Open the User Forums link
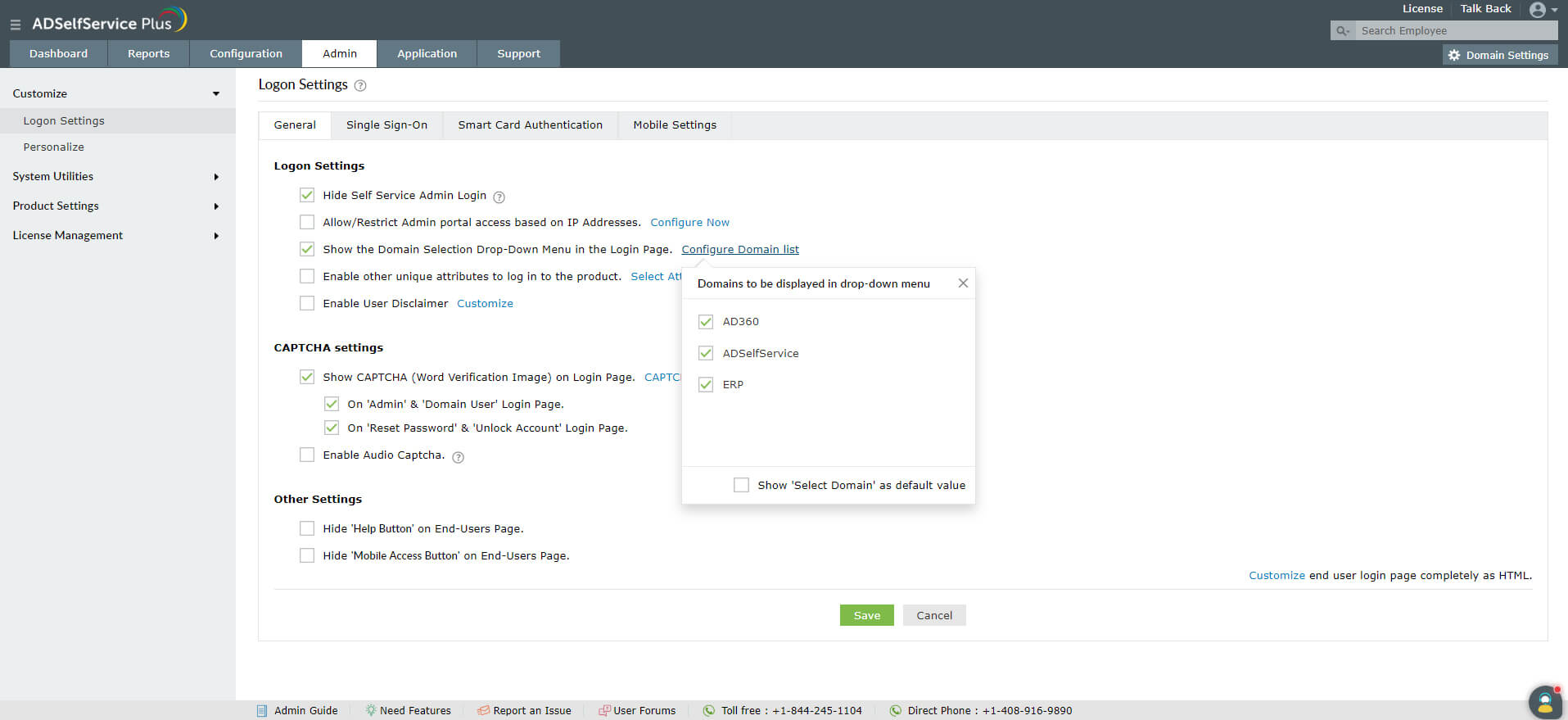Viewport: 1568px width, 720px height. (x=645, y=710)
